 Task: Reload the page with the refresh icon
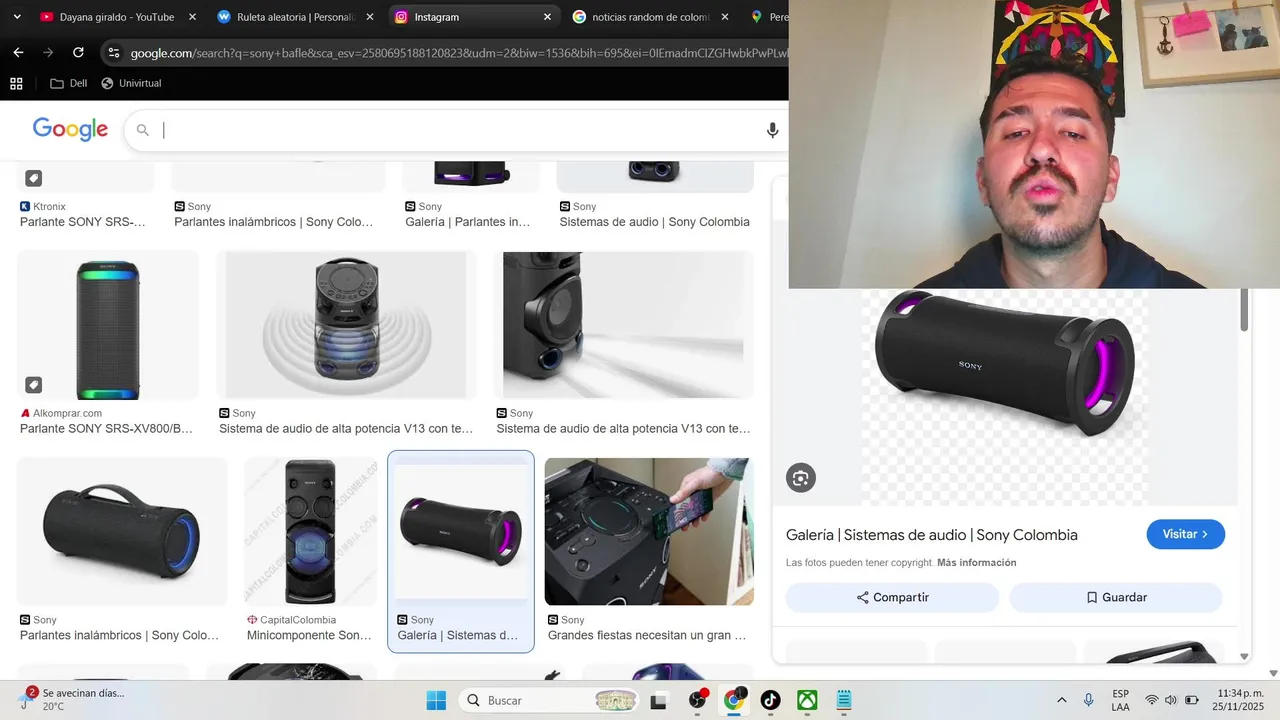coord(78,52)
